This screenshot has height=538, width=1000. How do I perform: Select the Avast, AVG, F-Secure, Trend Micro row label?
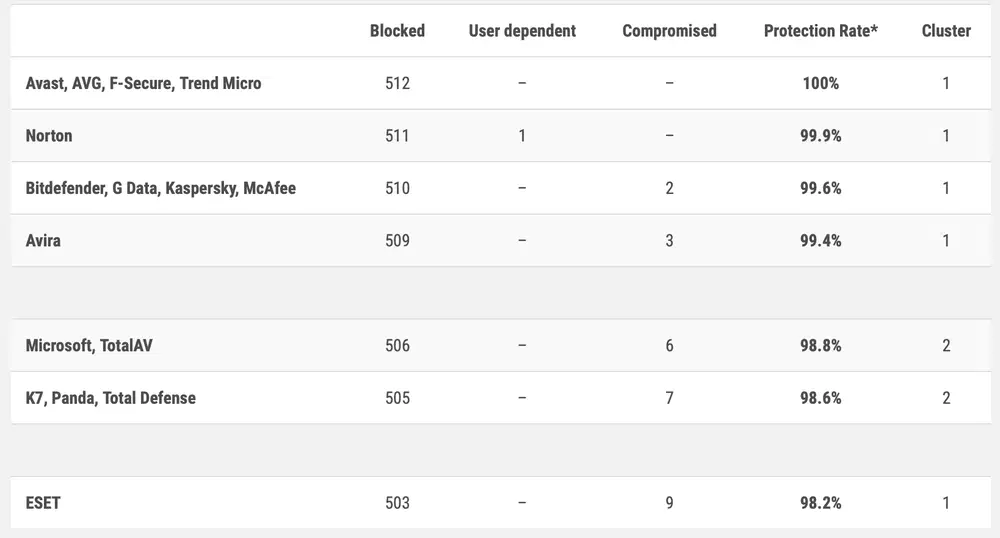pyautogui.click(x=143, y=83)
